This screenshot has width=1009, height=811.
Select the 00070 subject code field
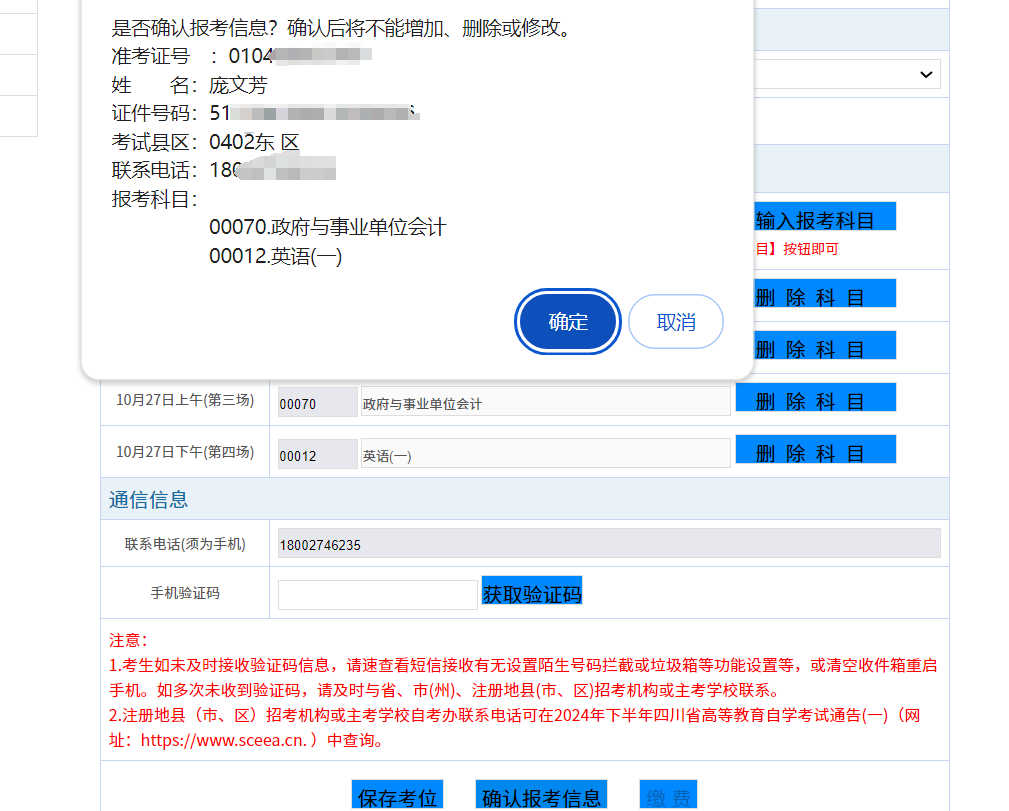tap(317, 403)
